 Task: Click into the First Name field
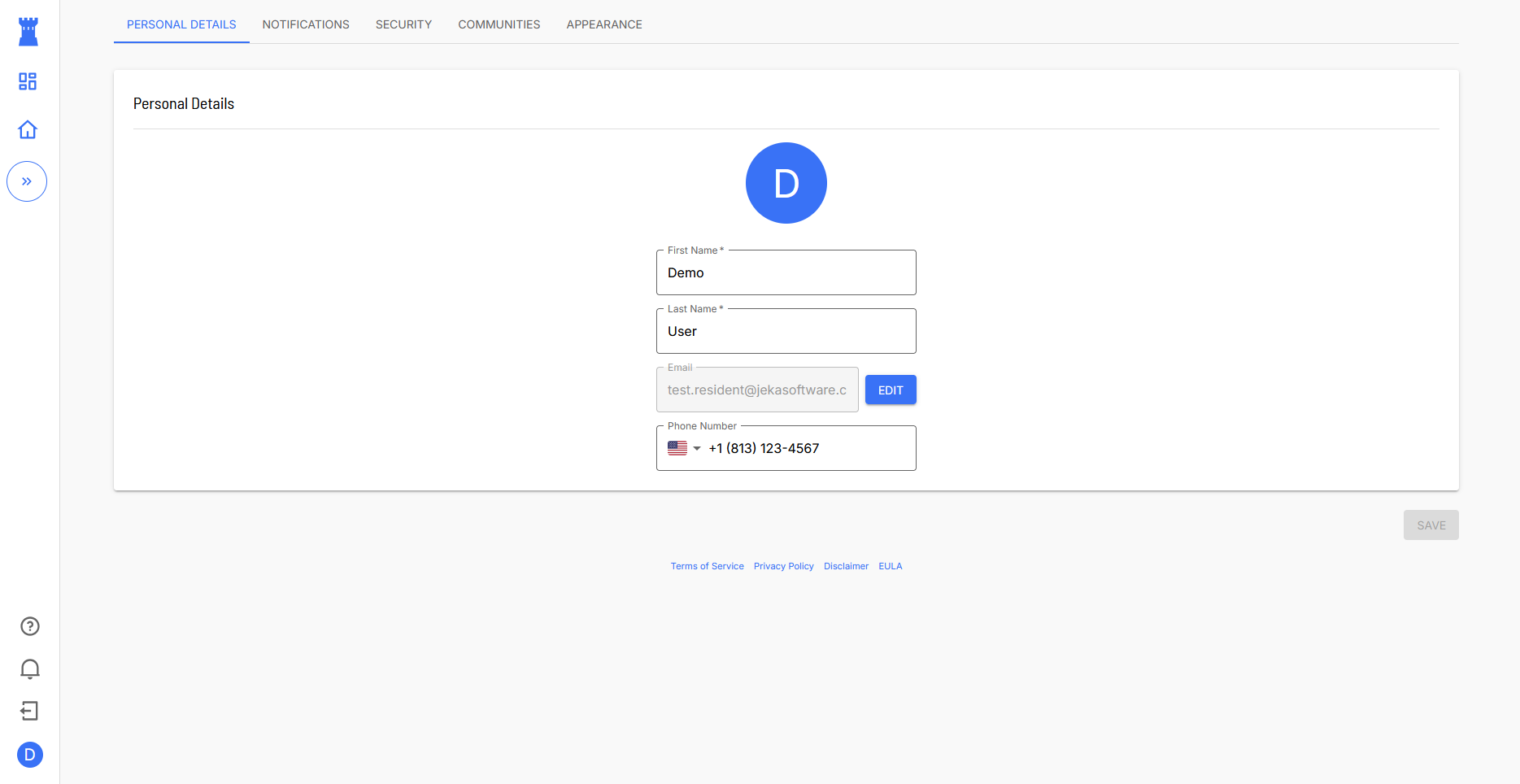point(786,273)
